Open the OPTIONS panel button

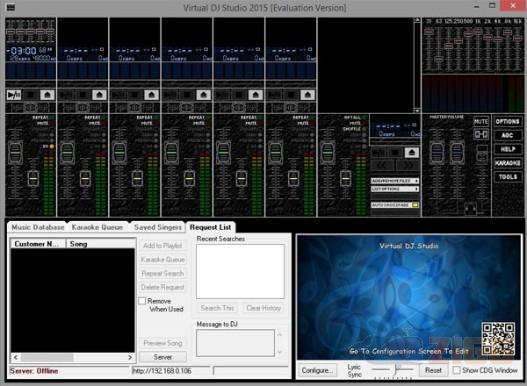(508, 121)
